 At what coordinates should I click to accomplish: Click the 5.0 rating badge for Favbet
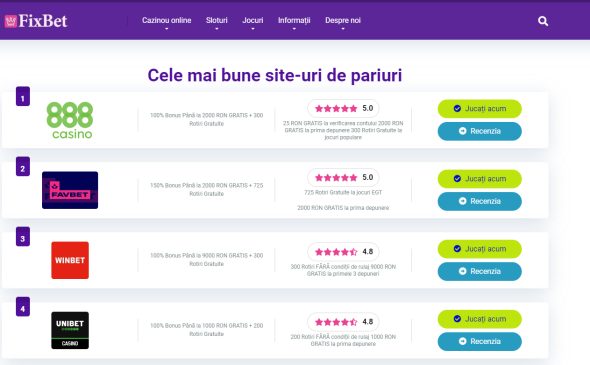343,177
